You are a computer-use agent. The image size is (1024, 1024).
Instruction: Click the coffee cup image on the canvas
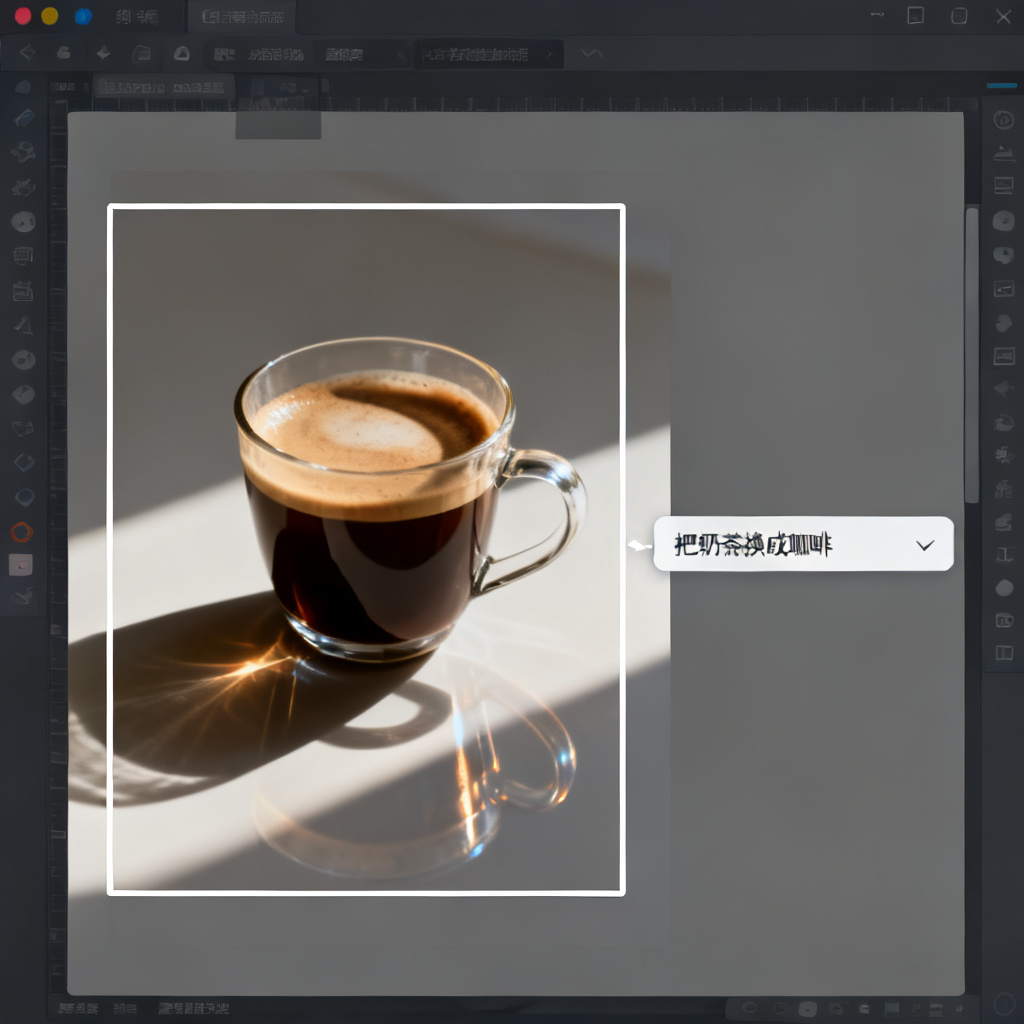pos(366,549)
